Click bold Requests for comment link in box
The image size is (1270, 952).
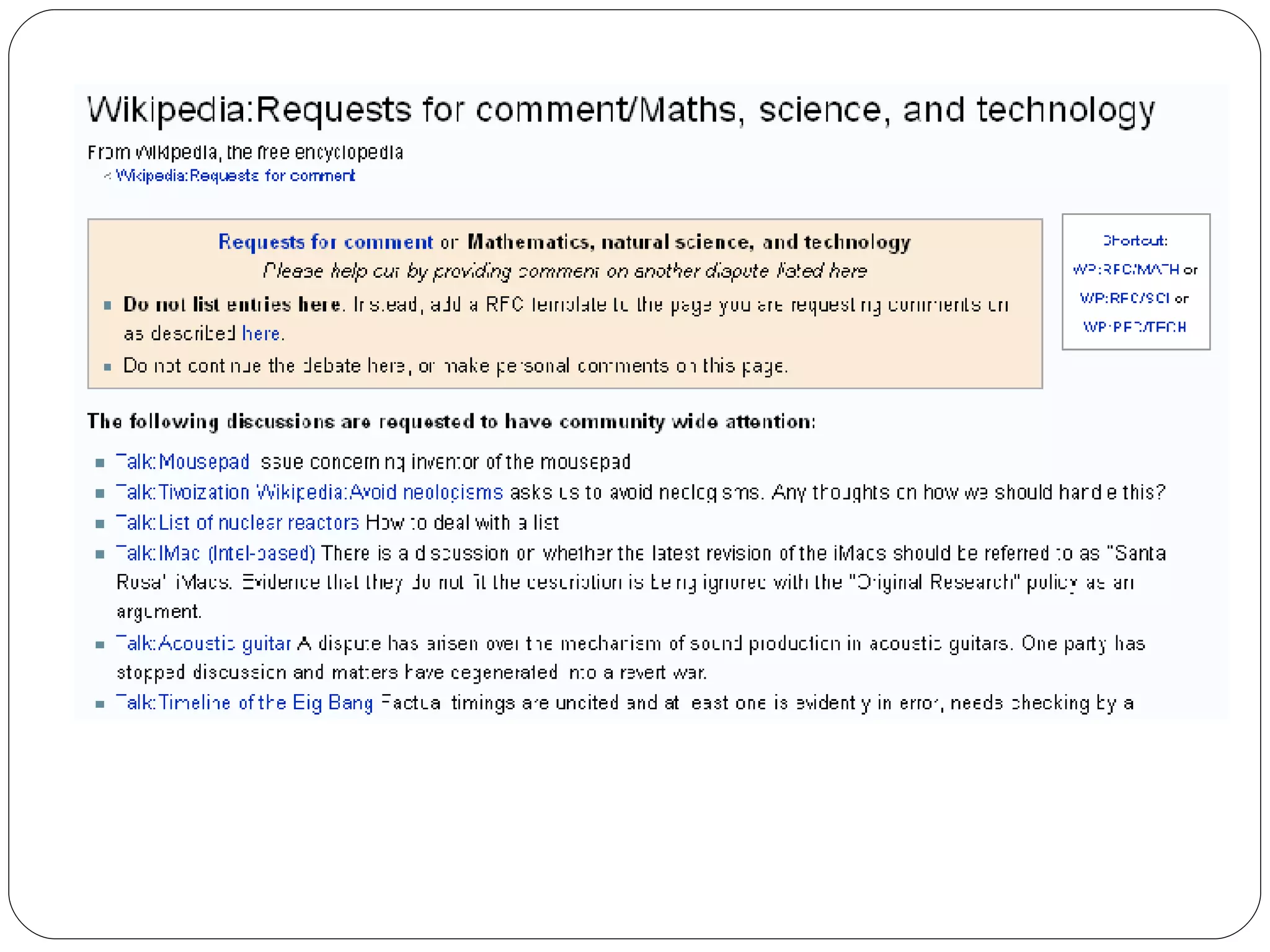point(326,242)
